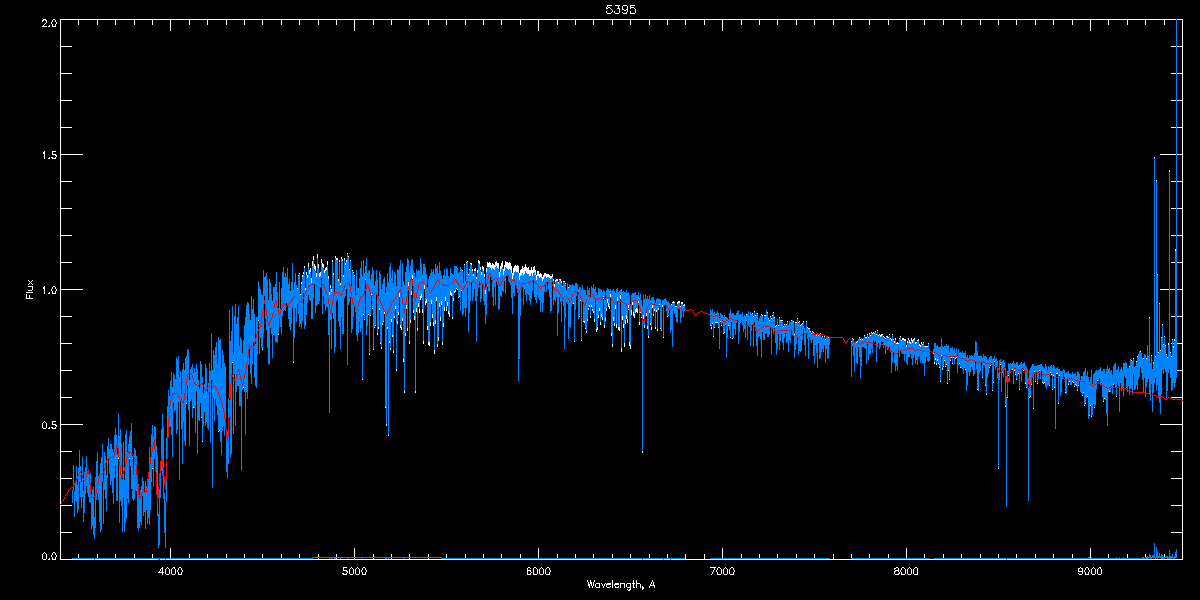Image resolution: width=1200 pixels, height=600 pixels.
Task: Select the 8000 x-axis tick label
Action: [906, 571]
